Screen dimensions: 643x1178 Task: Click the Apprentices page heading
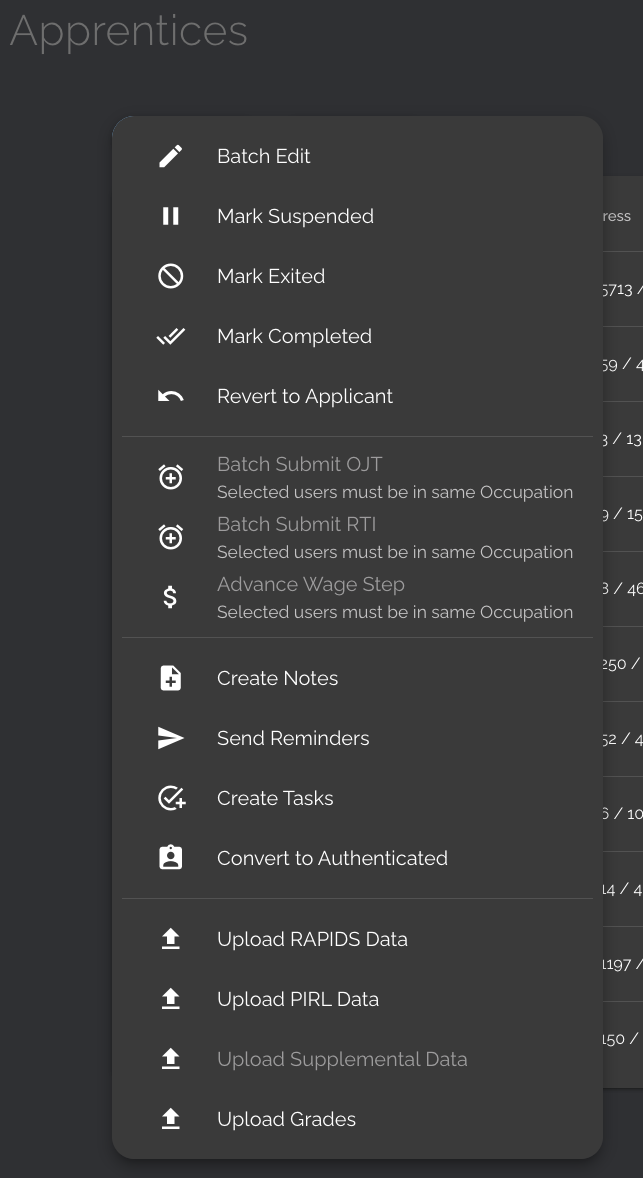[x=129, y=31]
